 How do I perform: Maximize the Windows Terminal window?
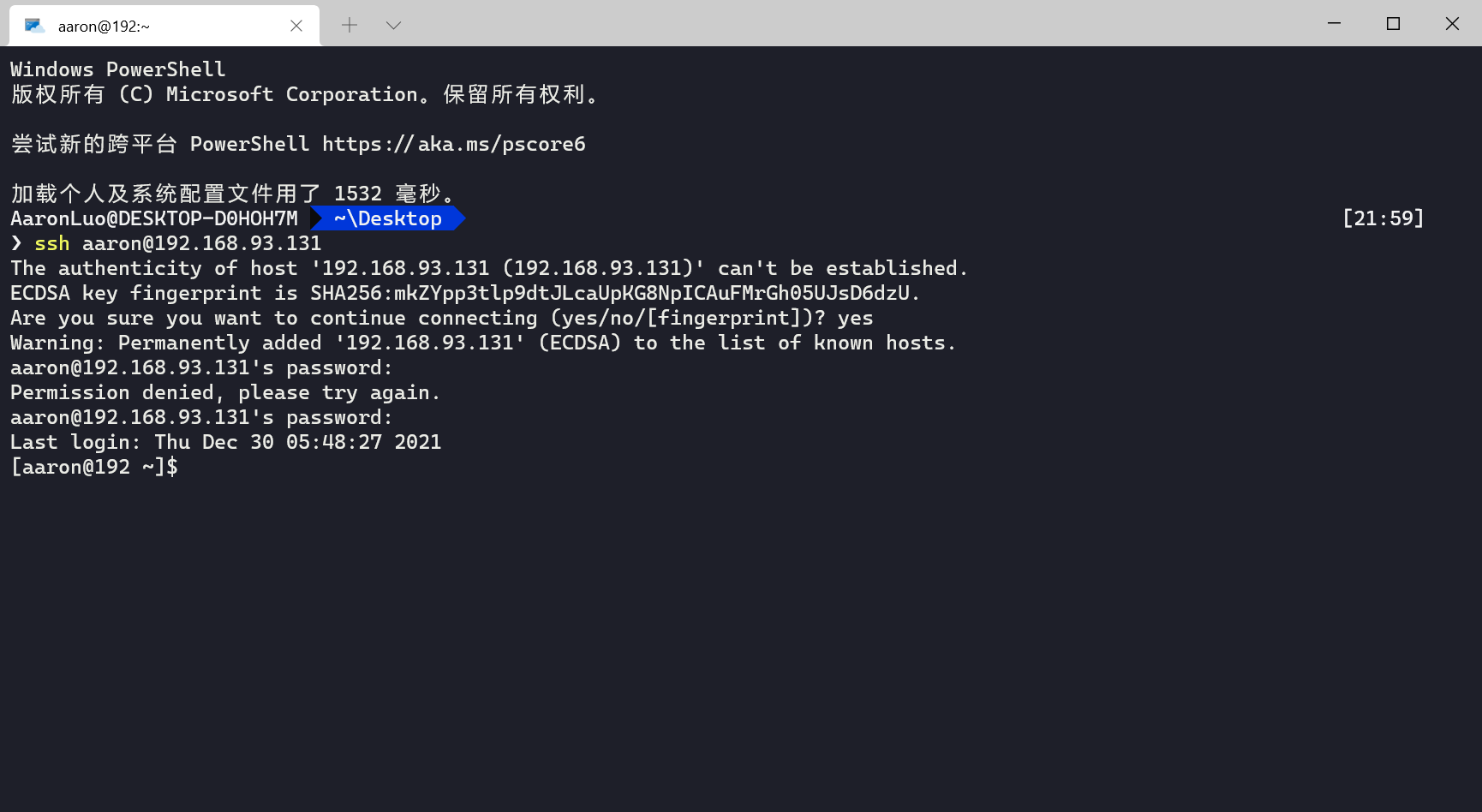(1393, 24)
